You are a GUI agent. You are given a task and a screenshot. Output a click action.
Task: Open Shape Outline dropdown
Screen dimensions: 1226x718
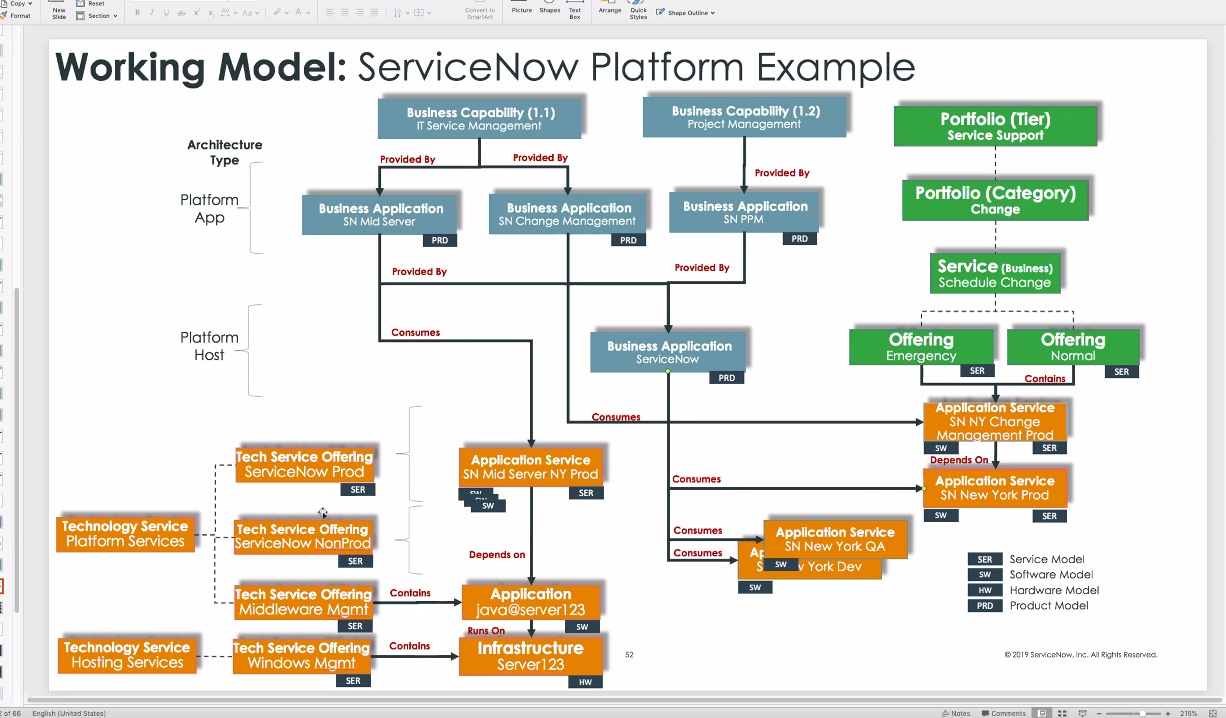[686, 13]
